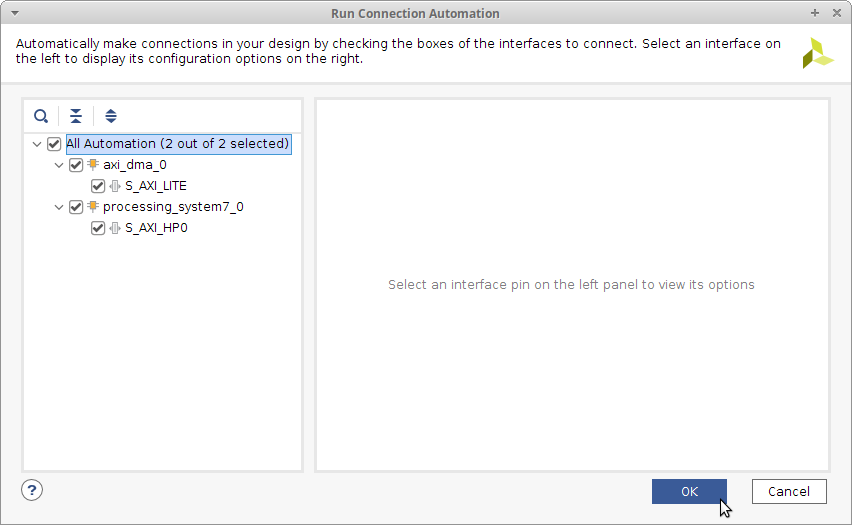Uncheck the processing_system7_0 checkbox

tap(76, 207)
